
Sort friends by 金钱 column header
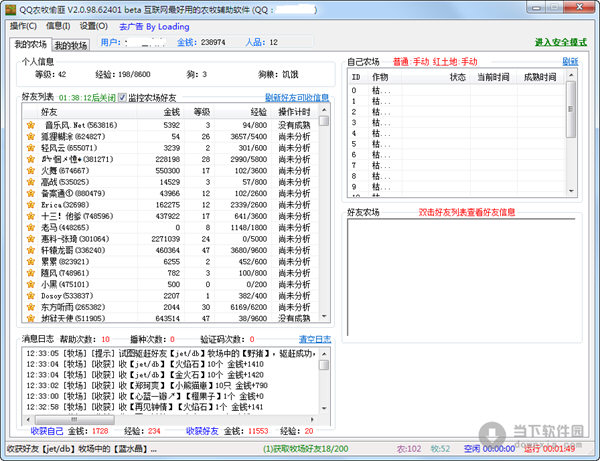point(160,112)
